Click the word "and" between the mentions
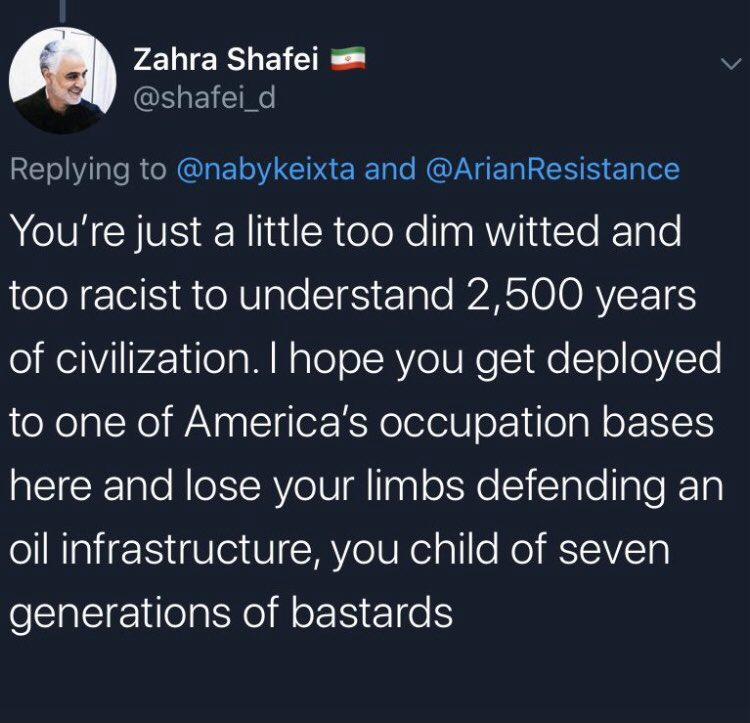The height and width of the screenshot is (723, 750). click(390, 169)
